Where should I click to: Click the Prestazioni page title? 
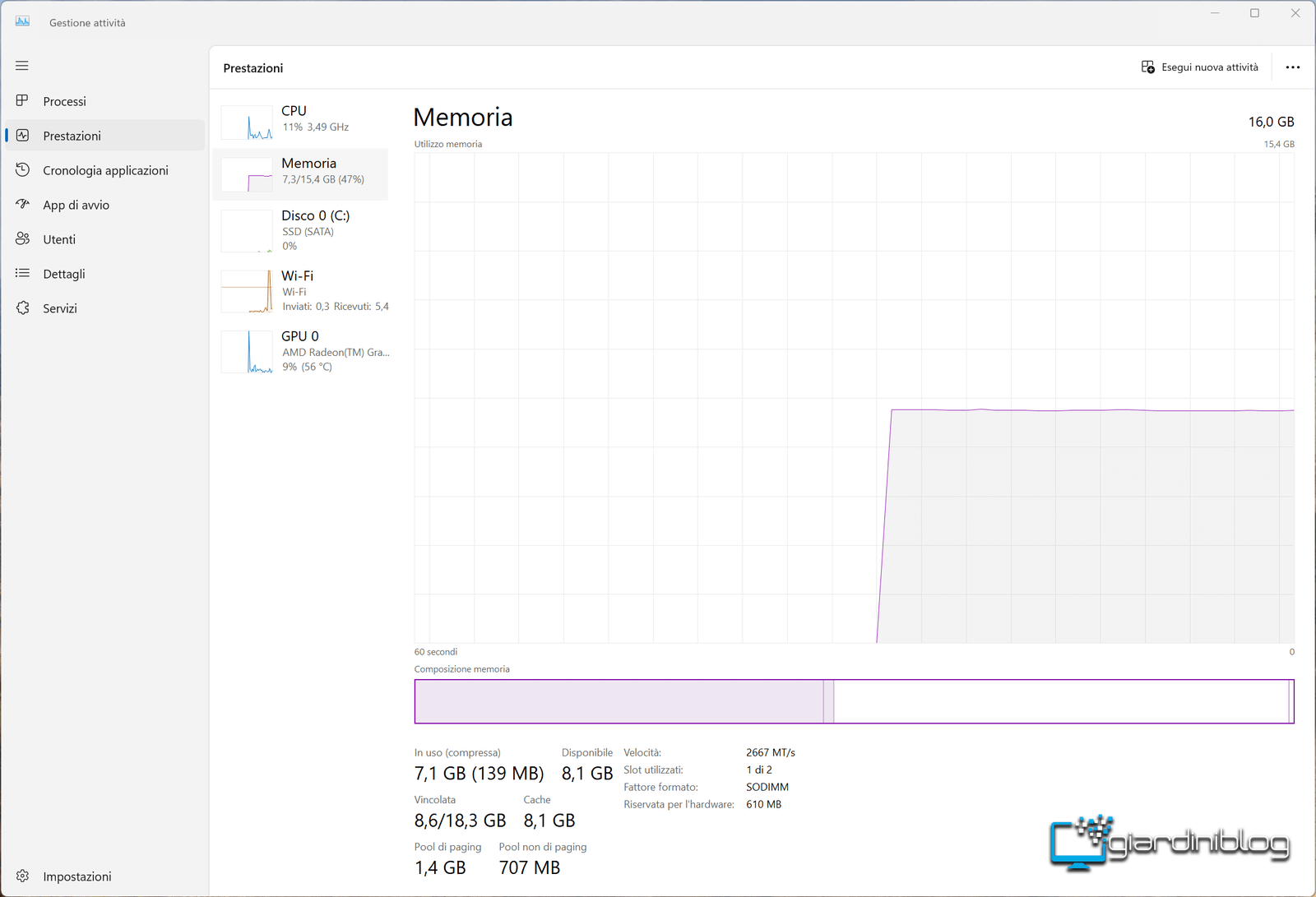click(x=253, y=68)
